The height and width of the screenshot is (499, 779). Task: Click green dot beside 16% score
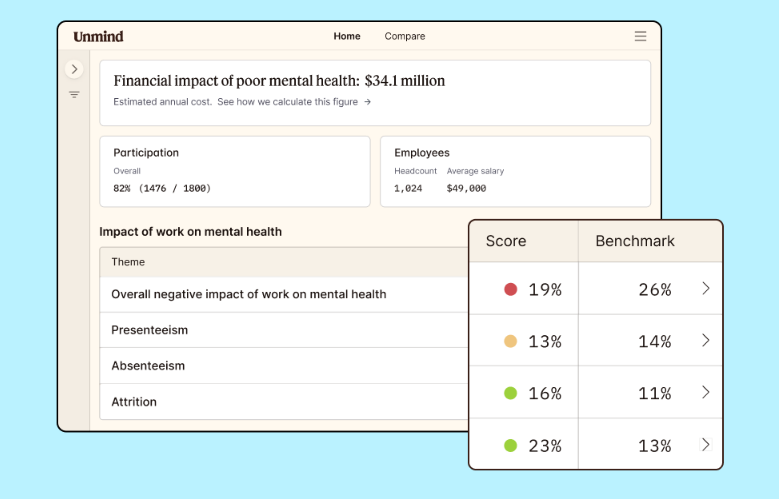[x=510, y=394]
